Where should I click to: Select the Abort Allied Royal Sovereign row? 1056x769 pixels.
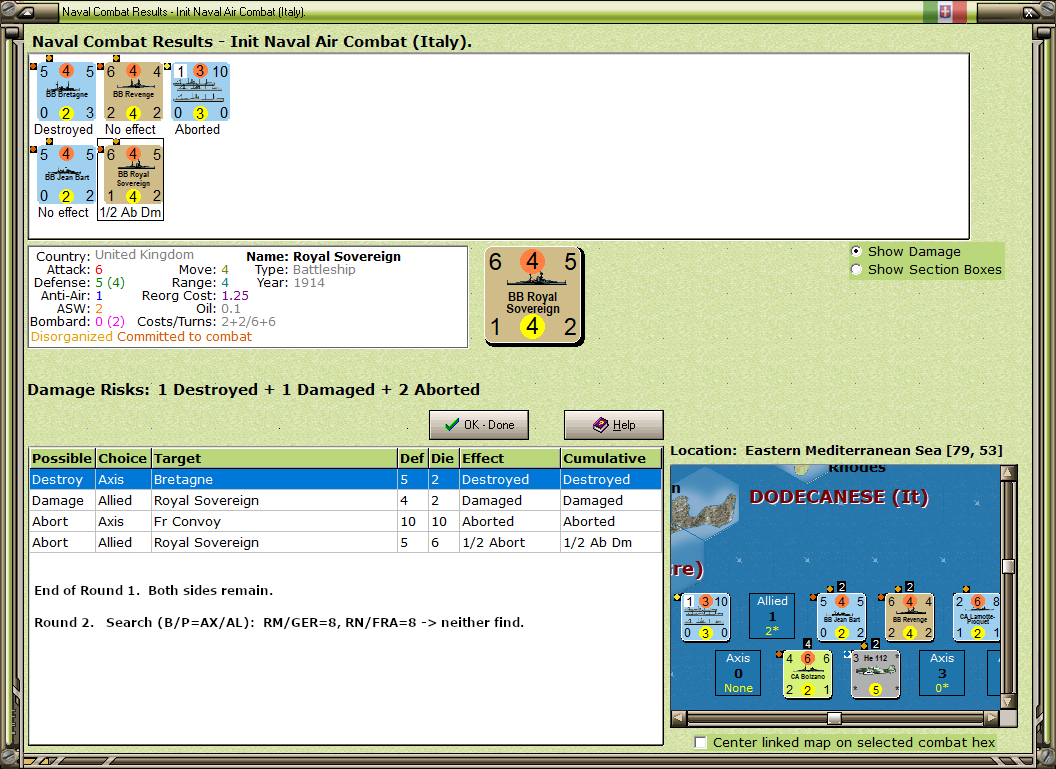(345, 542)
